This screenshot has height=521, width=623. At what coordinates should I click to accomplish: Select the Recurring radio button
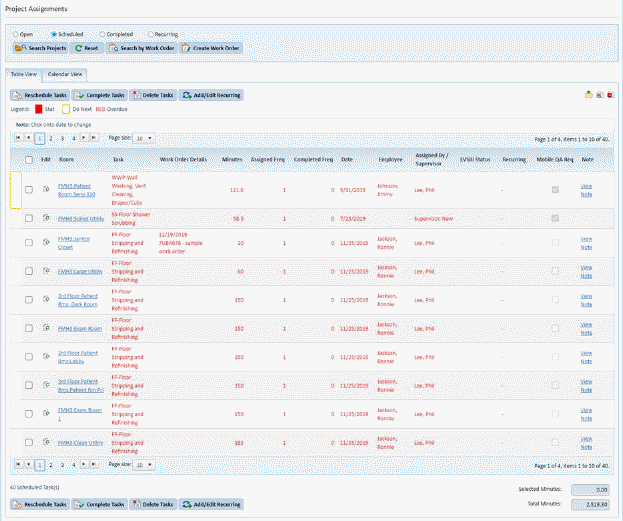point(151,34)
